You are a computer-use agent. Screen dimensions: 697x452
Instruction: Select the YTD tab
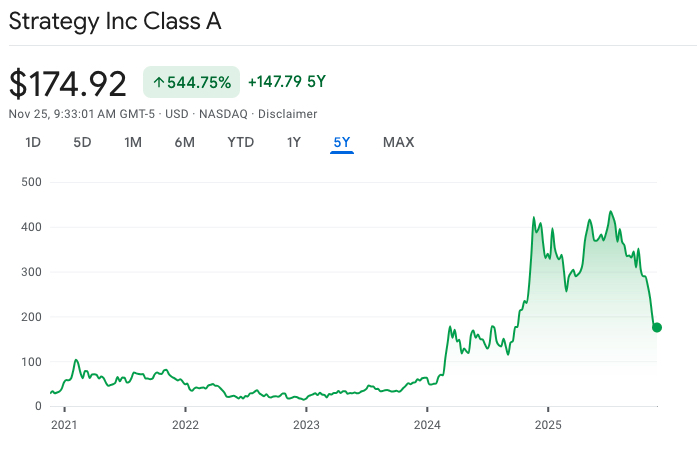tap(241, 142)
